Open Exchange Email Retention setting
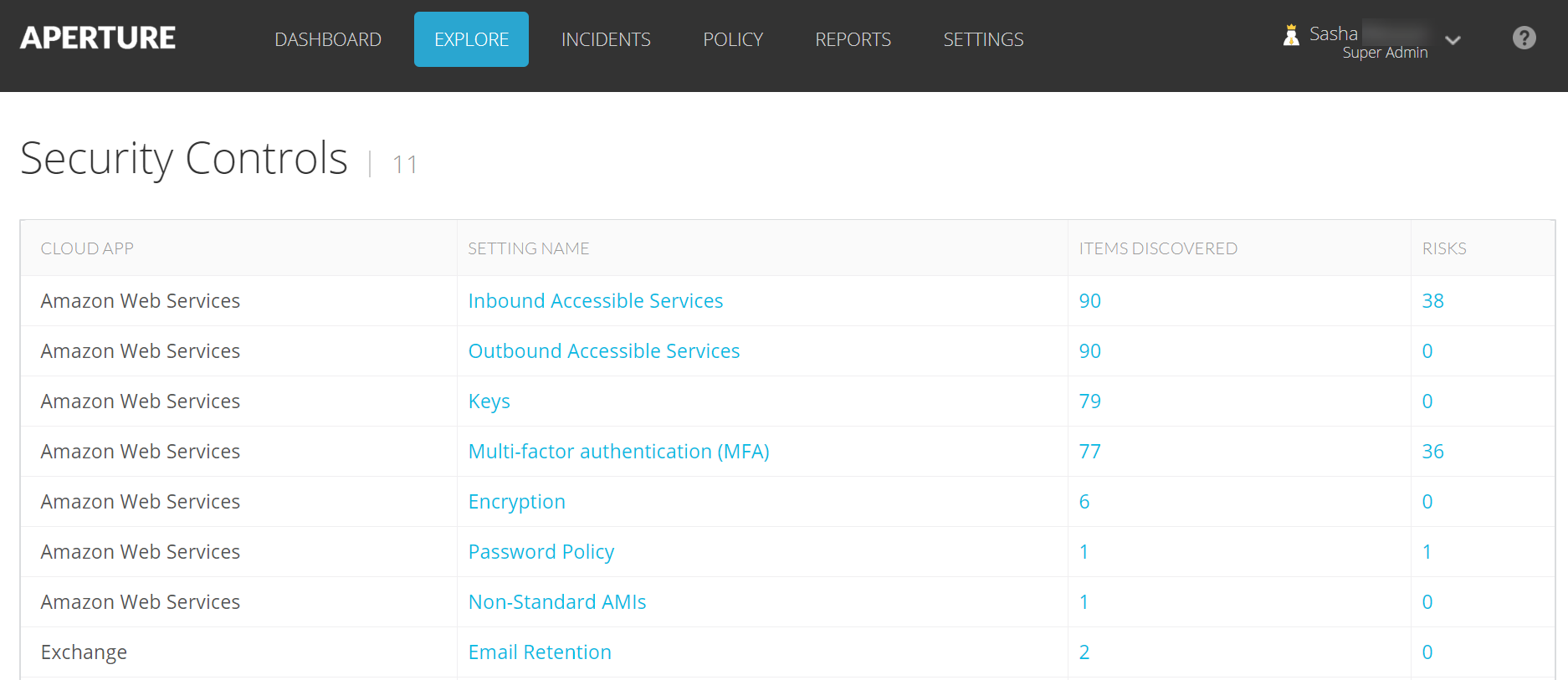 point(539,652)
